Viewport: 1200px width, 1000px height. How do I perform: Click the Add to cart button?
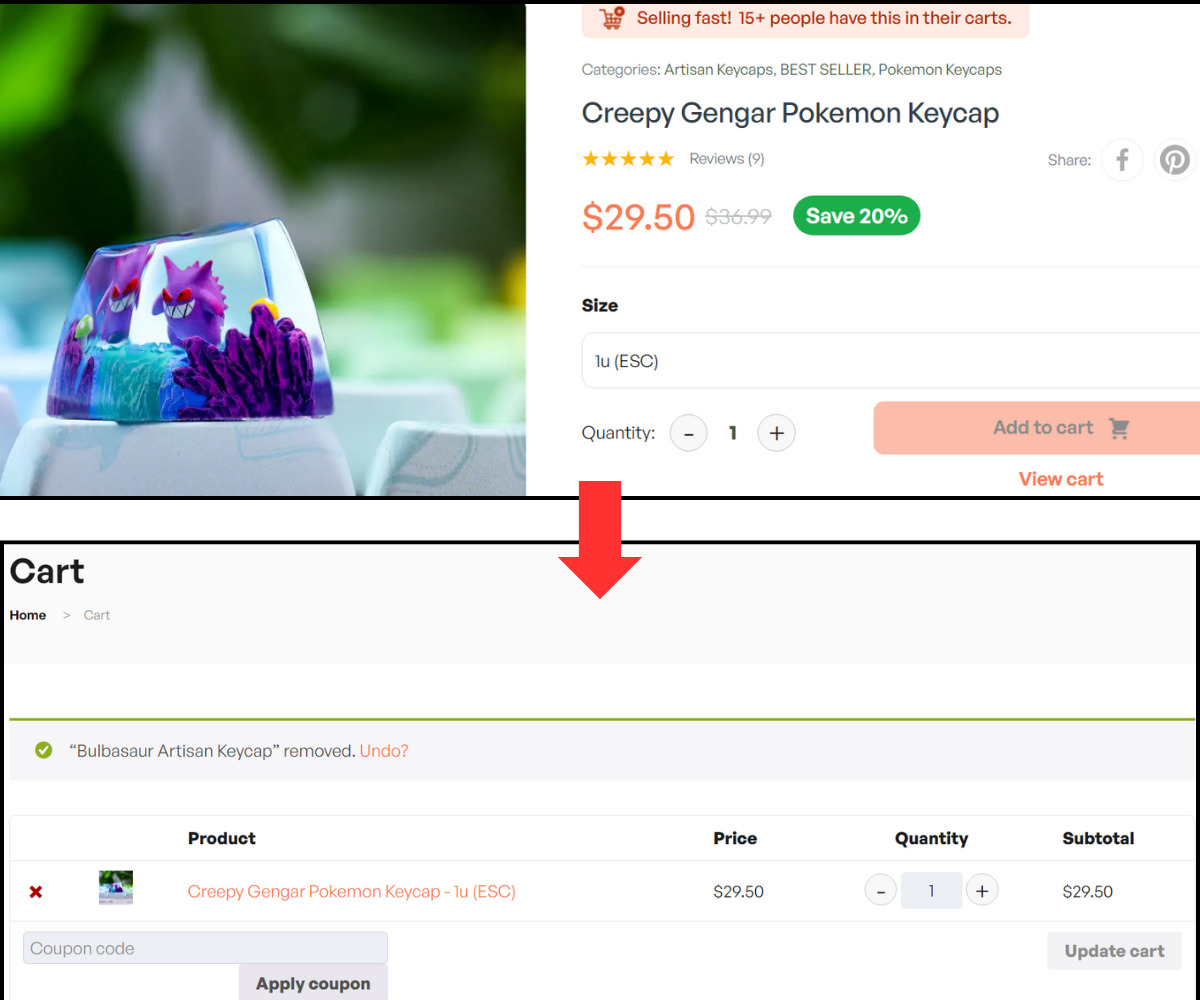[1037, 428]
